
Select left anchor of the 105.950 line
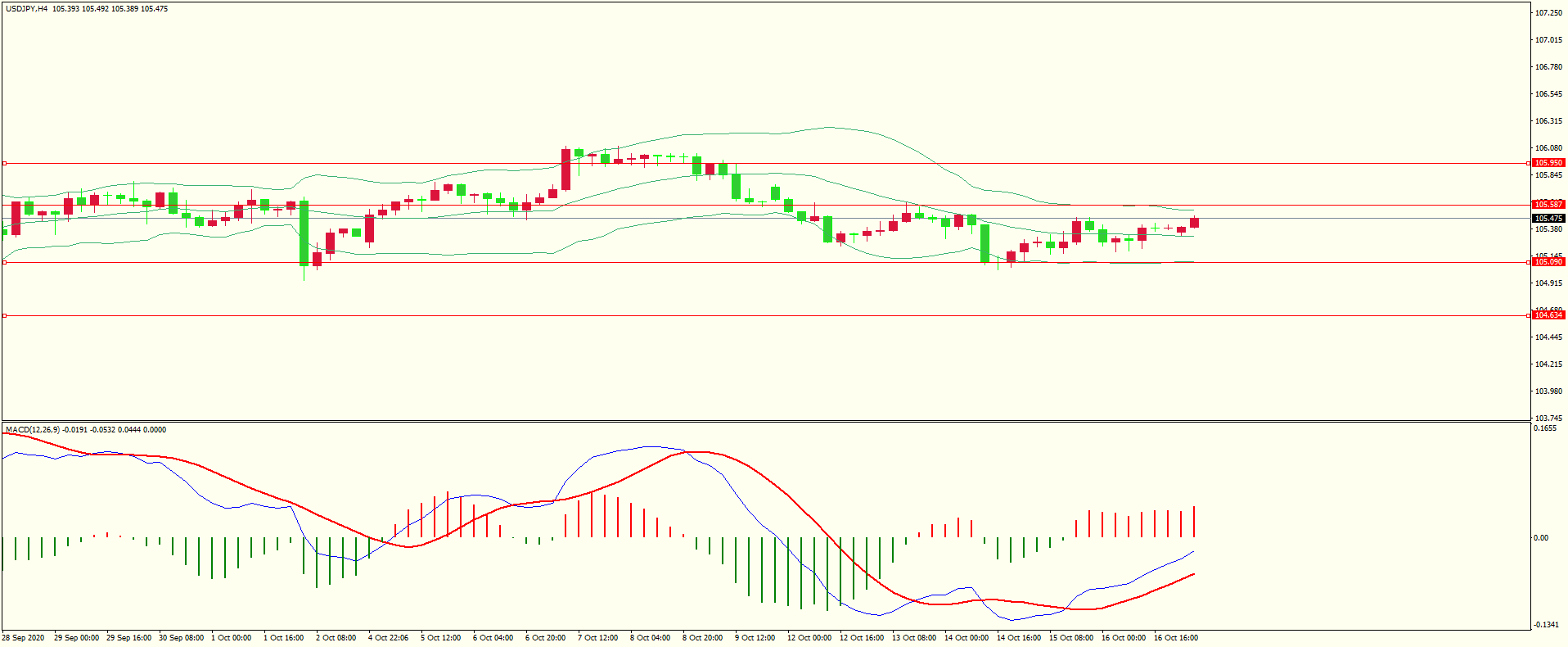4,163
